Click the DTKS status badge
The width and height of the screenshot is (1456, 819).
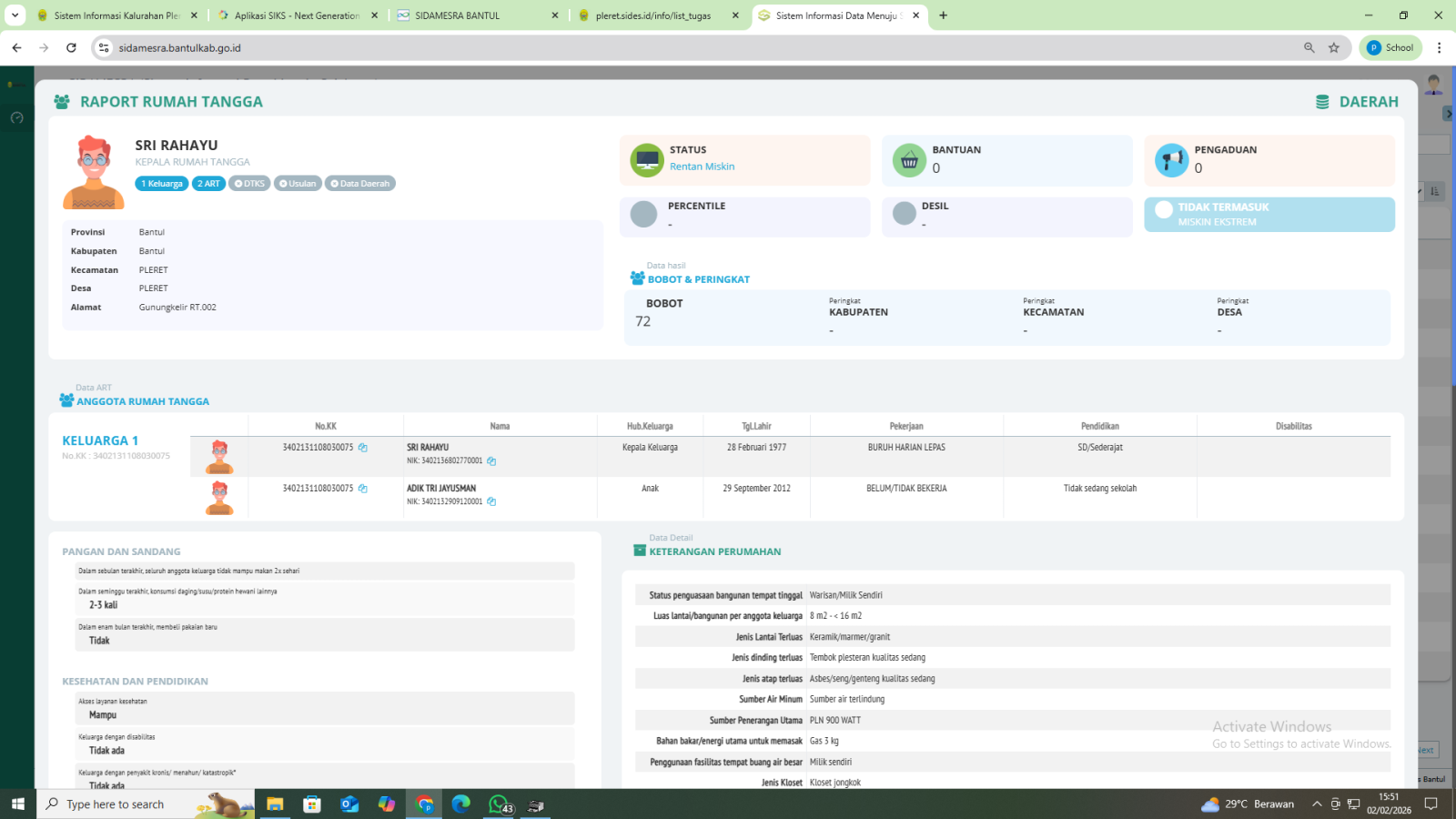click(249, 184)
